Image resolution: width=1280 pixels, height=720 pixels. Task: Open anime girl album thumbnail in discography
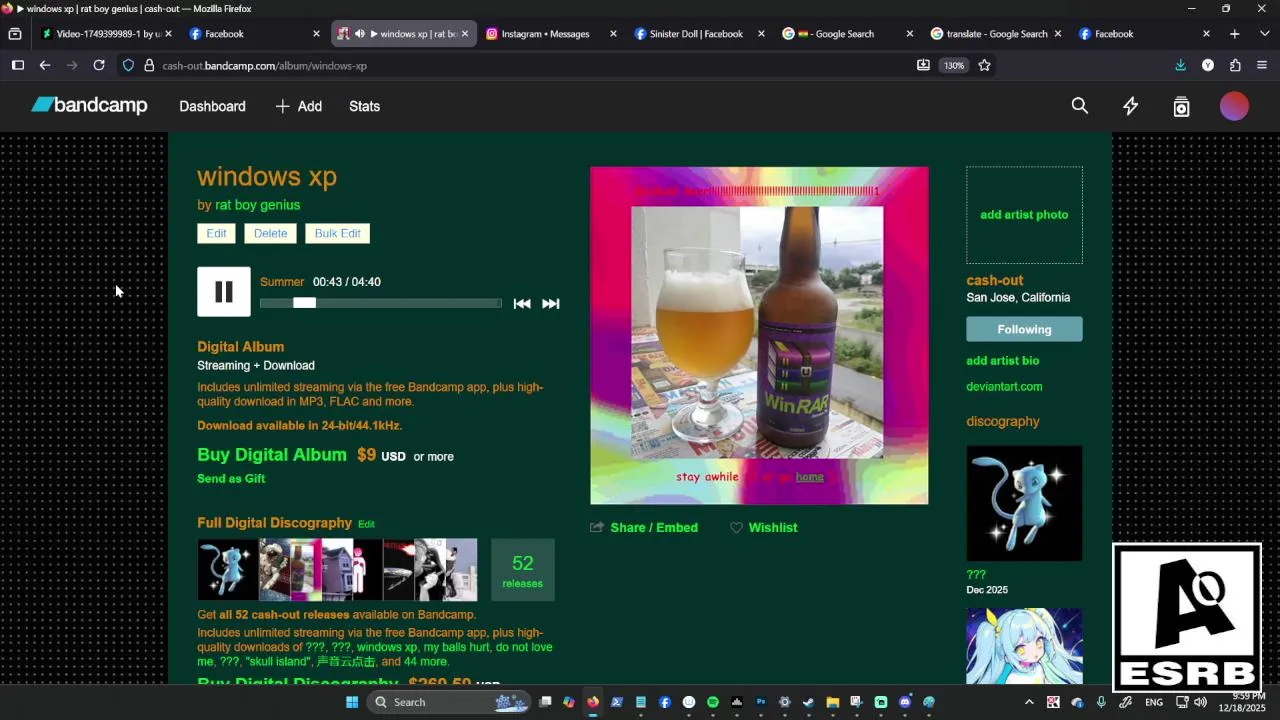click(1024, 646)
